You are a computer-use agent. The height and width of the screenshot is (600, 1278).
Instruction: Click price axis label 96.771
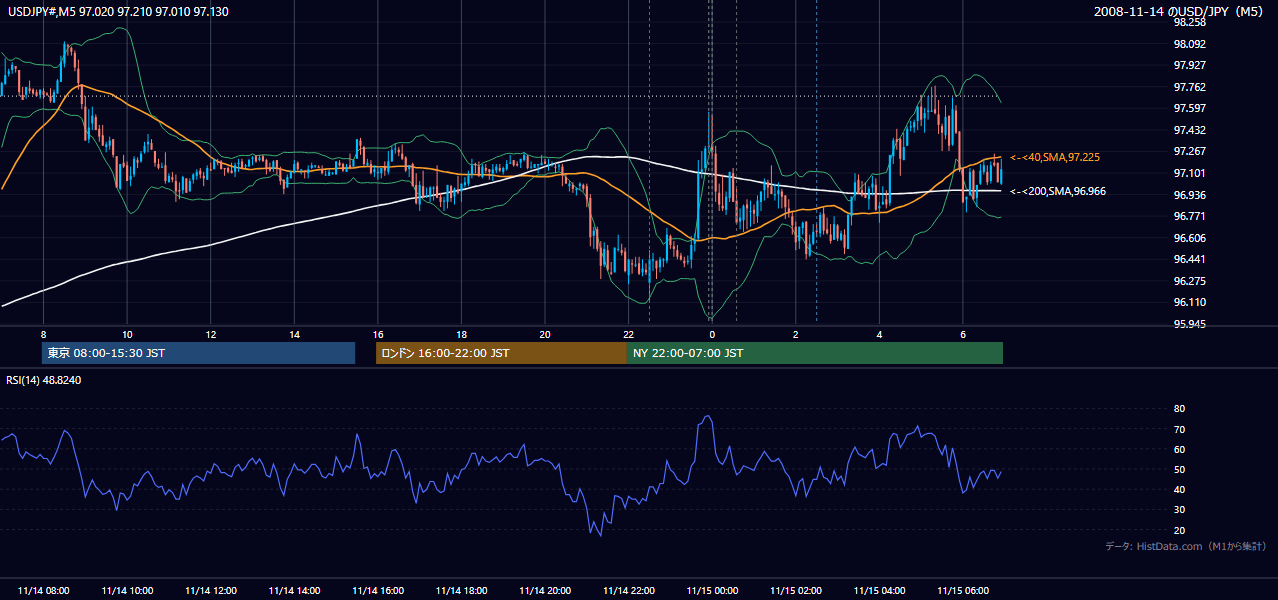(x=1189, y=216)
